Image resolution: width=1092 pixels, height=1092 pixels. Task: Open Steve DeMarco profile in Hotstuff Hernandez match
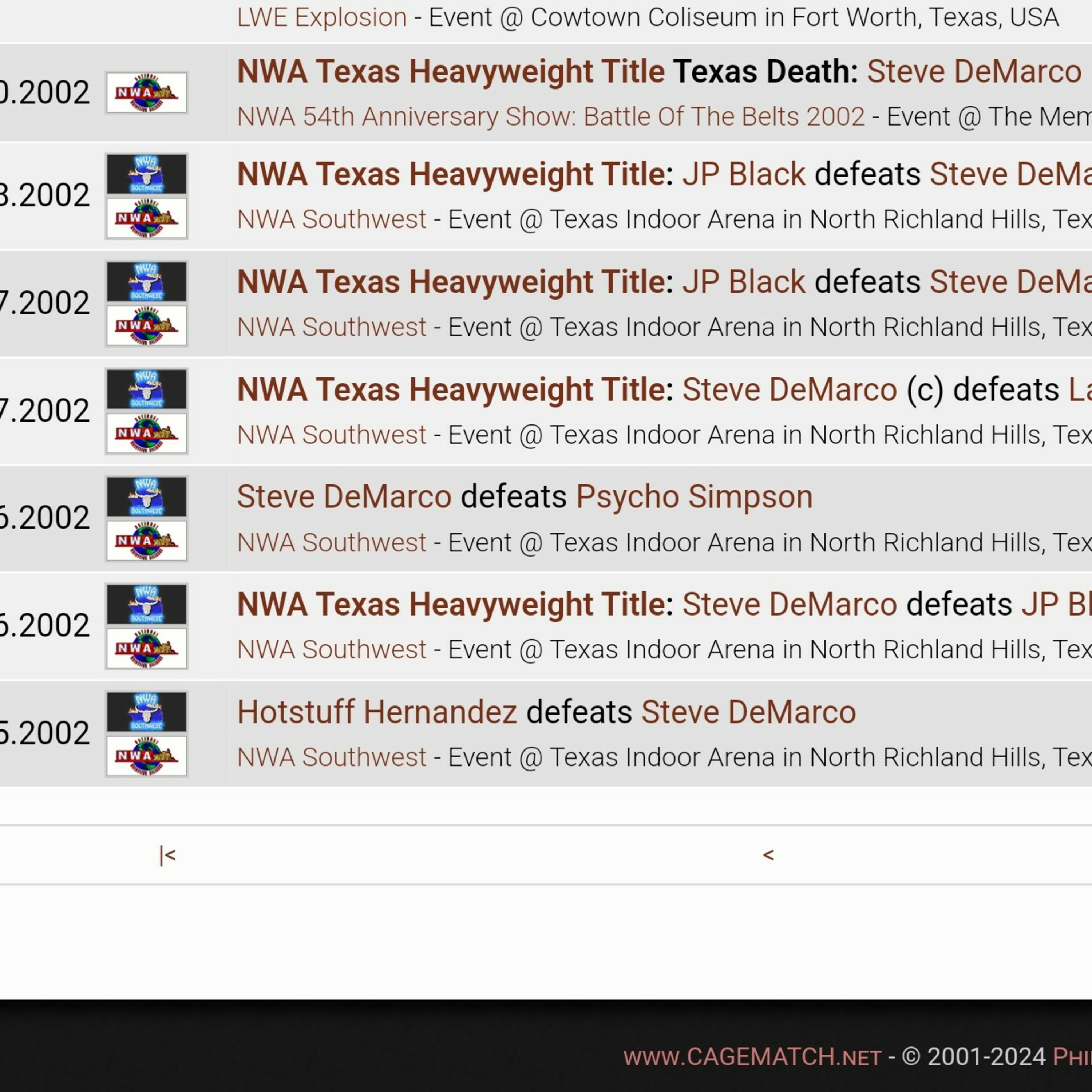(748, 712)
